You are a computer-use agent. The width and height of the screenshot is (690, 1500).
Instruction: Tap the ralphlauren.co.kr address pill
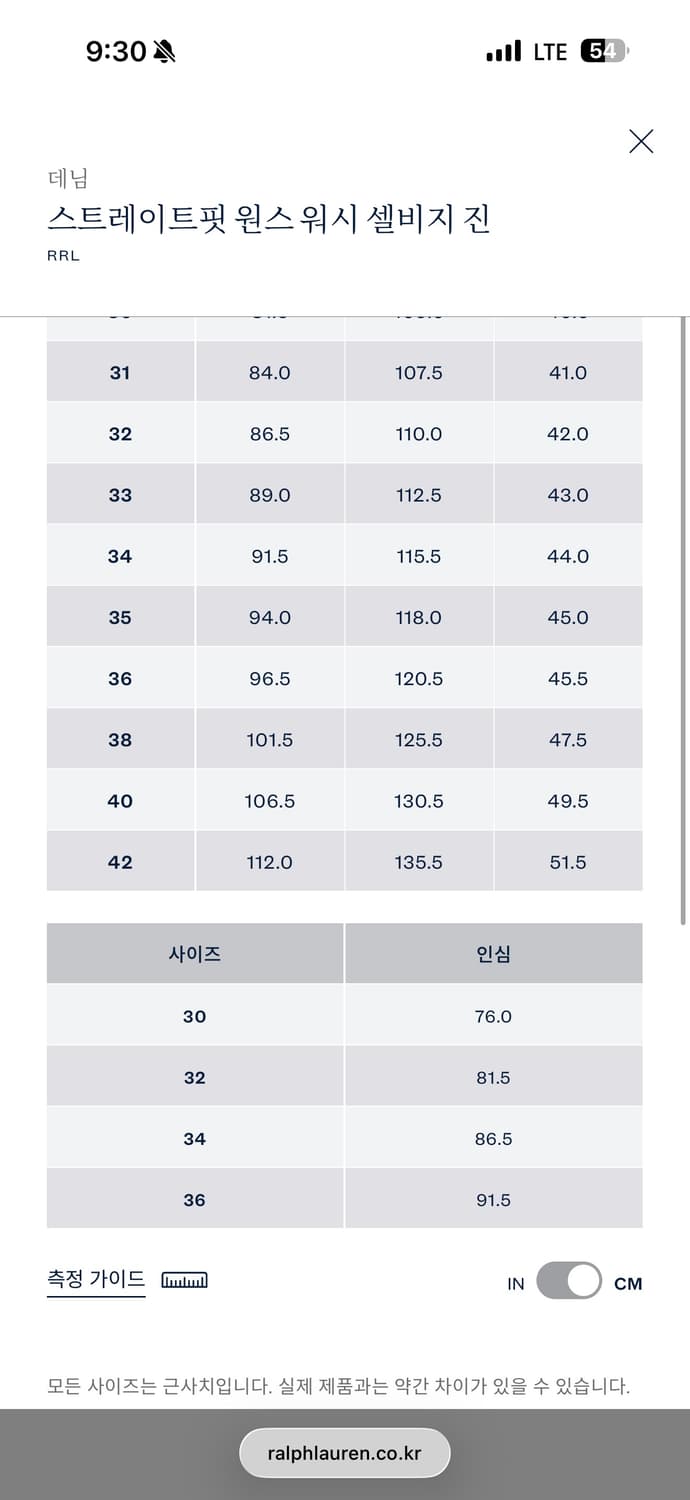[344, 1453]
